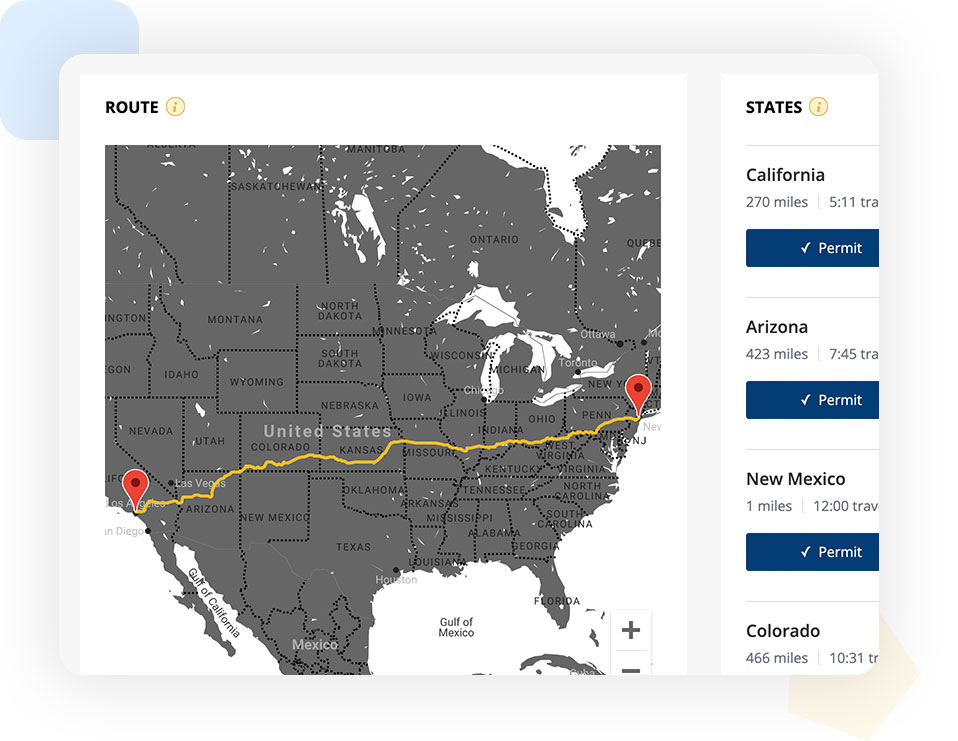958x741 pixels.
Task: Click the Arizona Permit button
Action: (812, 400)
